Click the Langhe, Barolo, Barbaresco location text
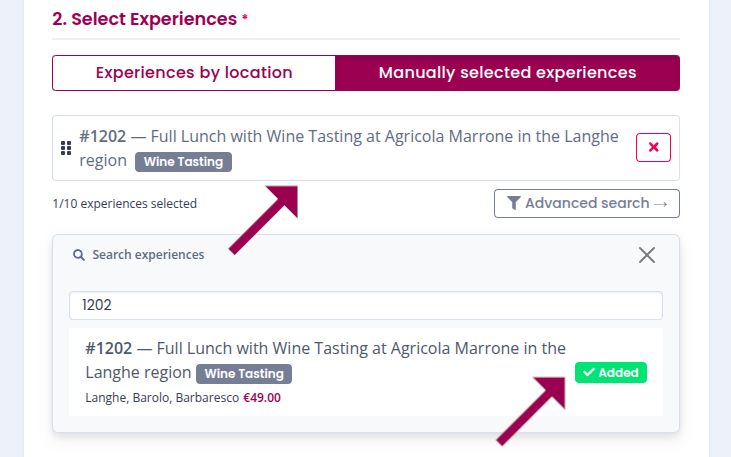731x457 pixels. coord(162,397)
